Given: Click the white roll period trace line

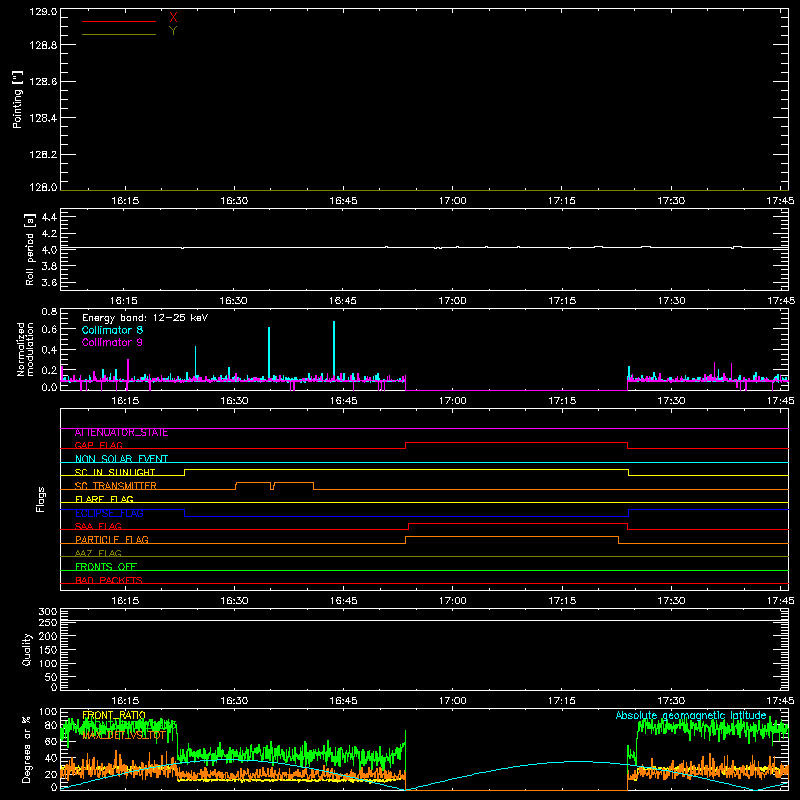Looking at the screenshot, I should pyautogui.click(x=424, y=247).
